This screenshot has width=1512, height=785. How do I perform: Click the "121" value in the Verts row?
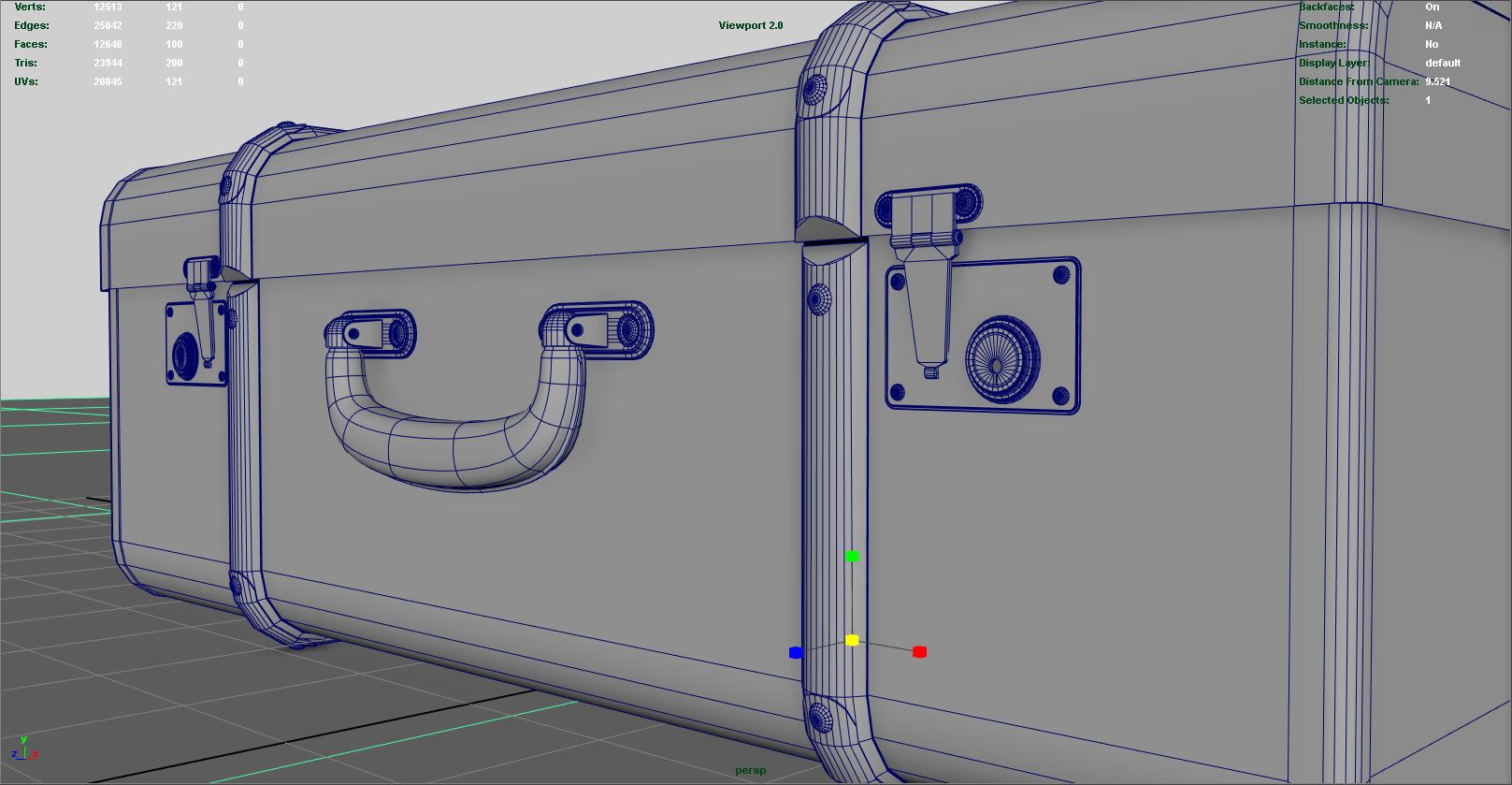point(174,7)
